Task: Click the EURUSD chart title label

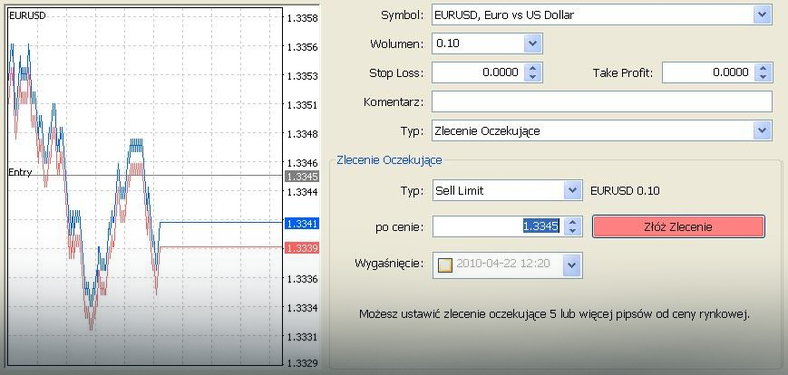Action: (27, 16)
